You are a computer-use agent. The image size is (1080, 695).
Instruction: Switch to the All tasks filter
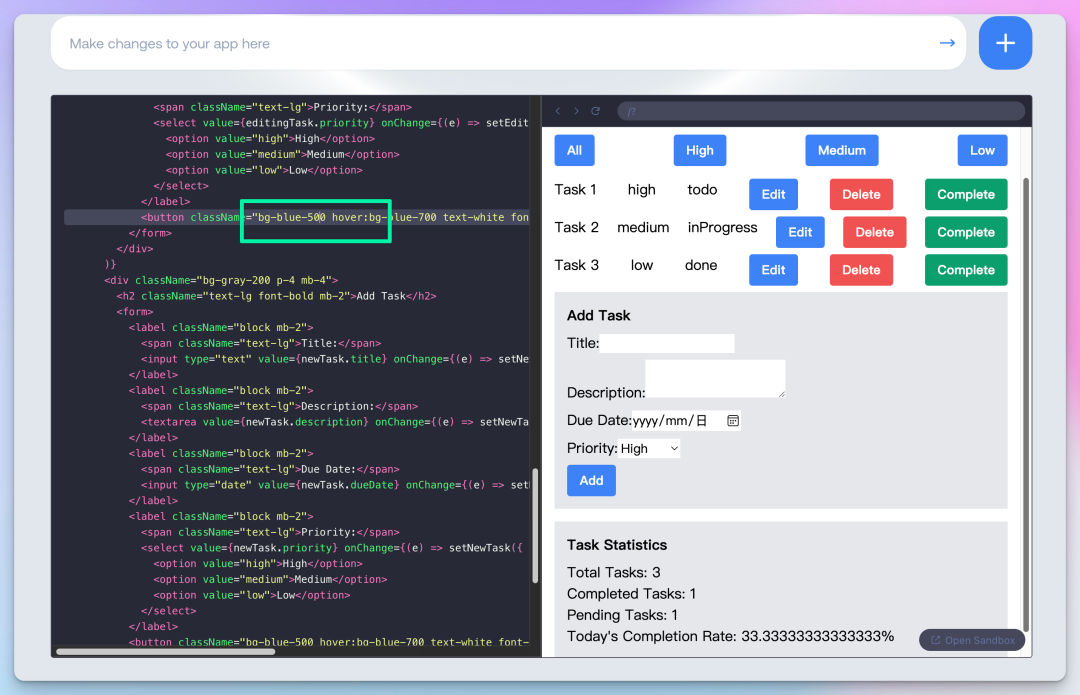tap(574, 149)
